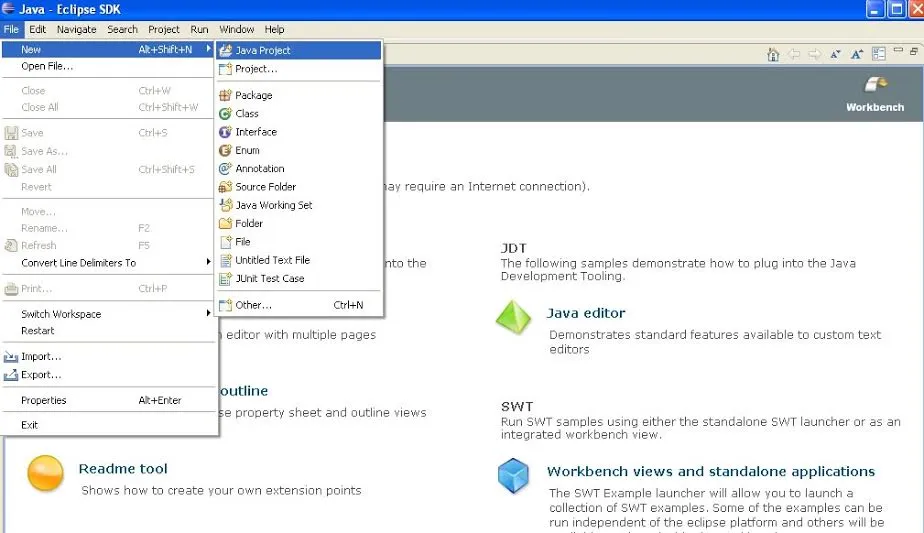Screen dimensions: 924x533
Task: Click Import... in the File menu
Action: tap(41, 357)
